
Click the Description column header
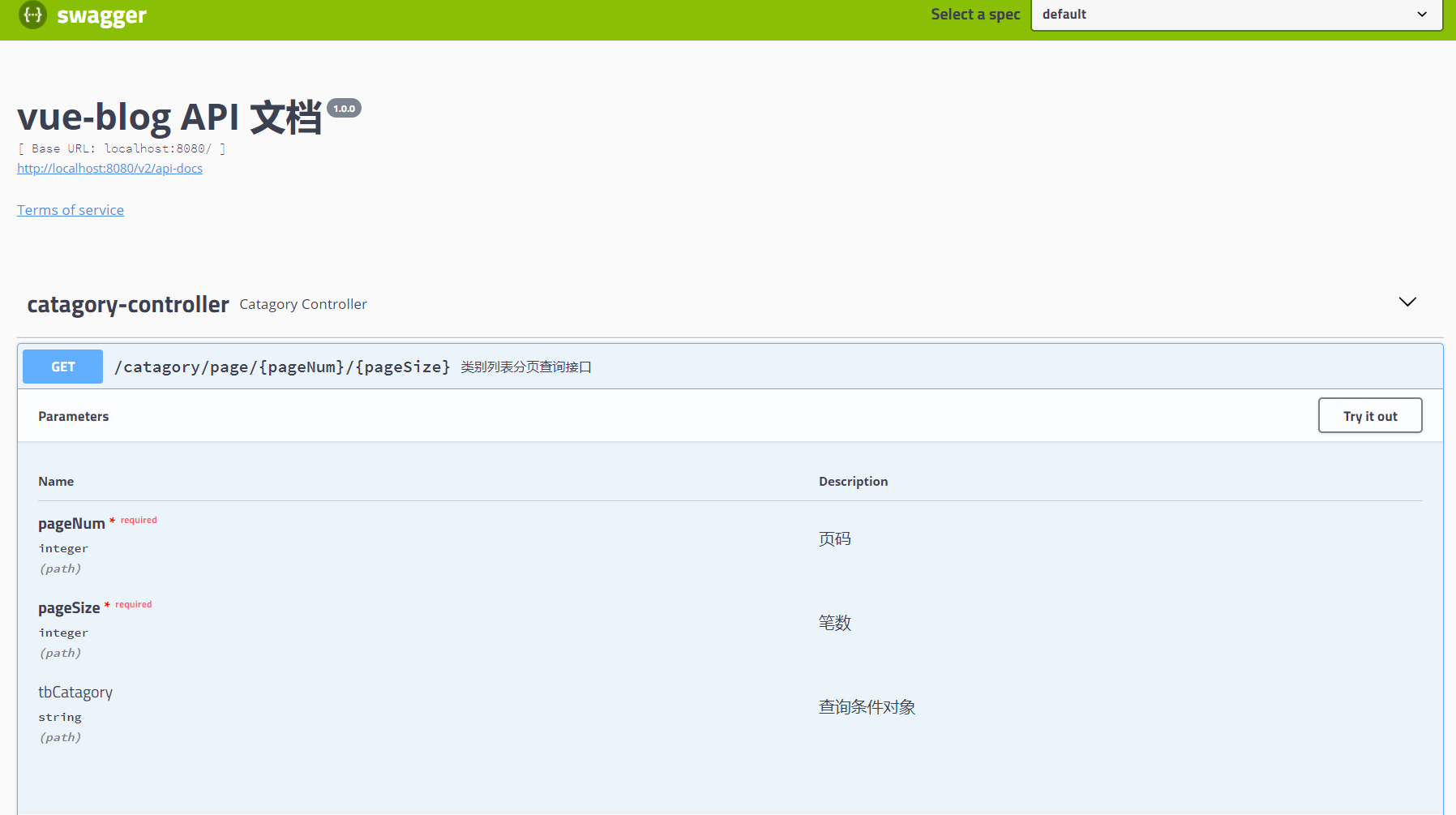pyautogui.click(x=853, y=481)
